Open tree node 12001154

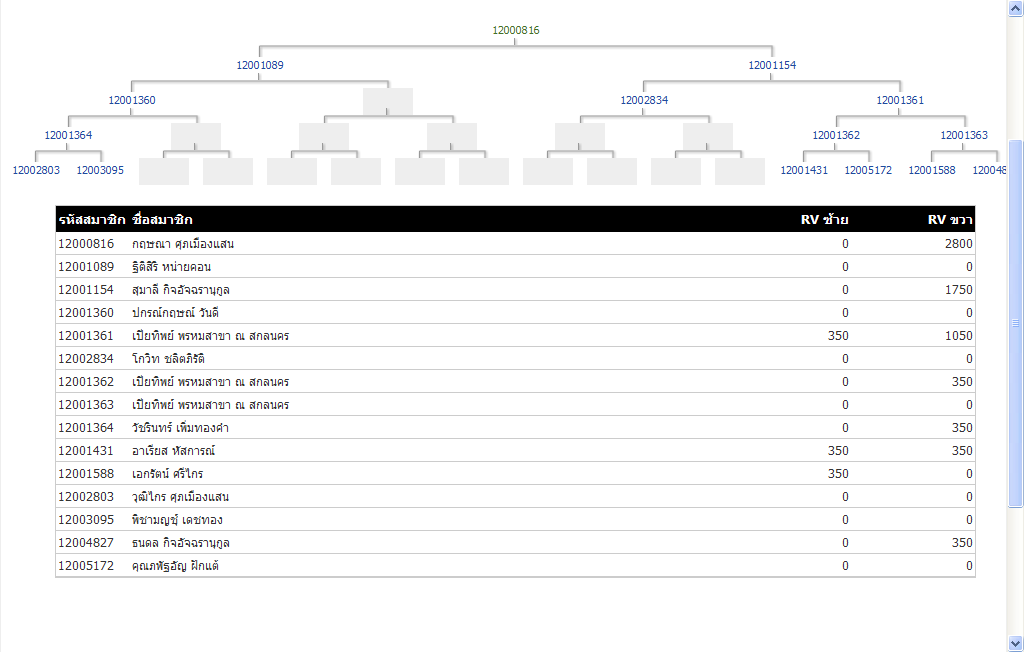pos(772,65)
